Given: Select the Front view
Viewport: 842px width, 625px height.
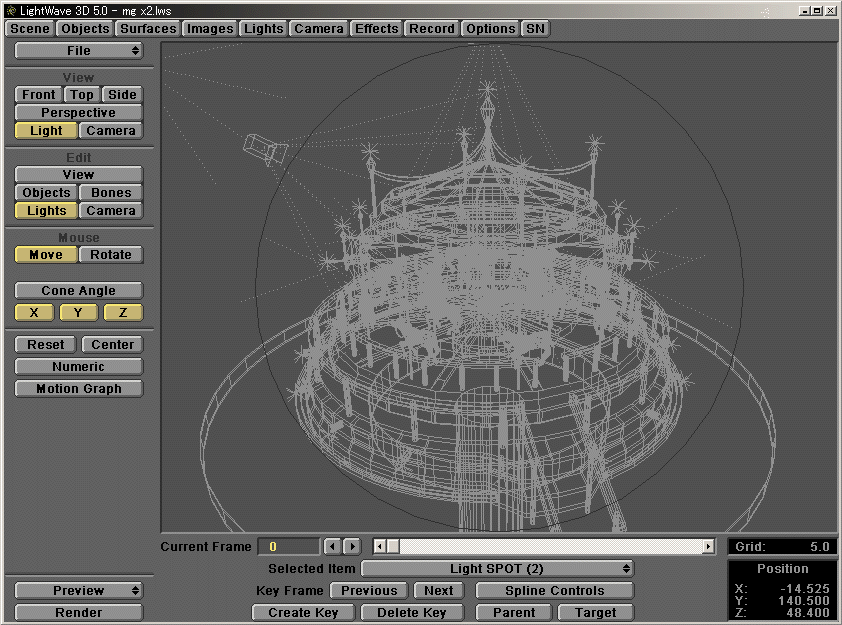Looking at the screenshot, I should pos(37,94).
